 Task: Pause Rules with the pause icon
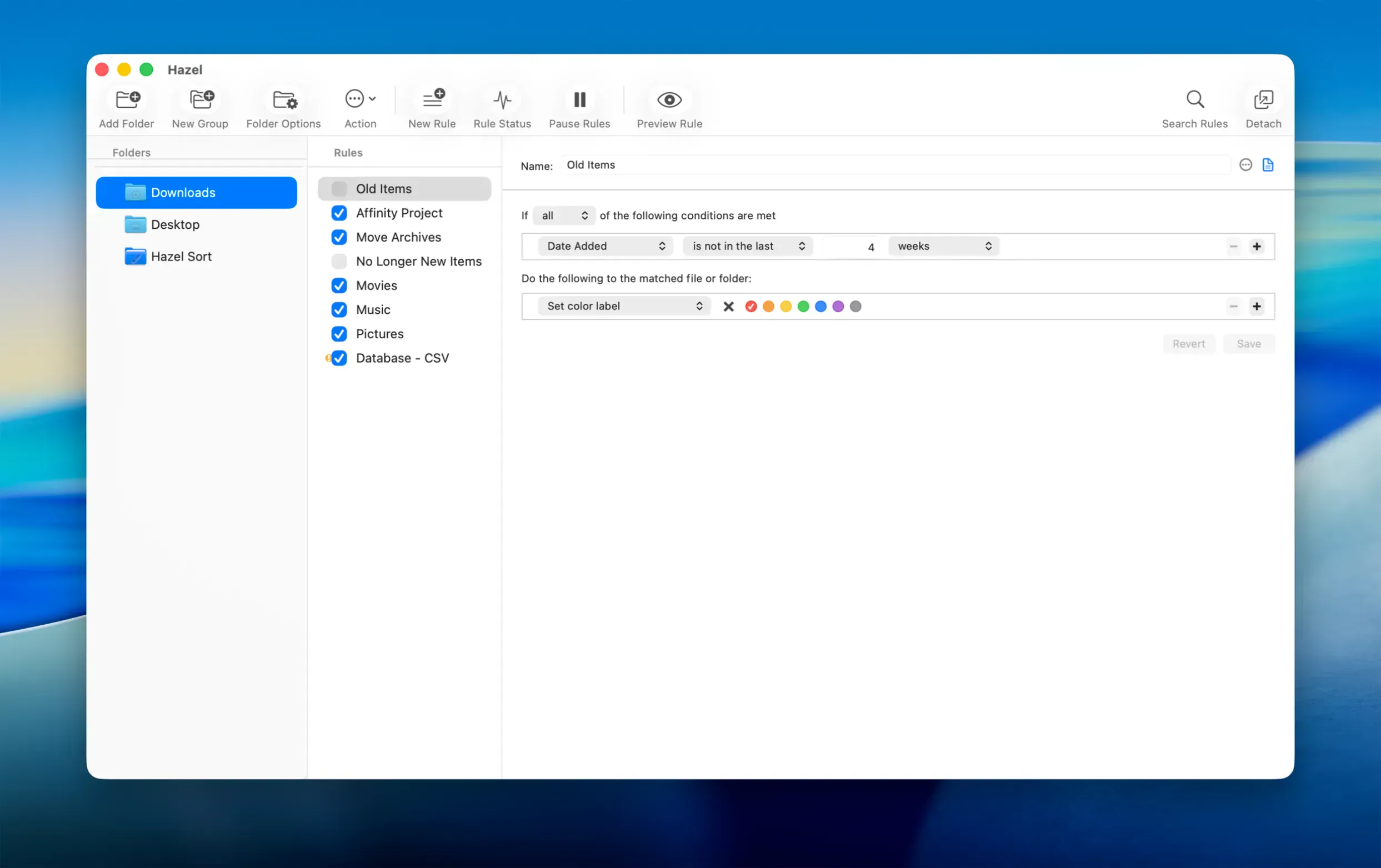tap(580, 100)
